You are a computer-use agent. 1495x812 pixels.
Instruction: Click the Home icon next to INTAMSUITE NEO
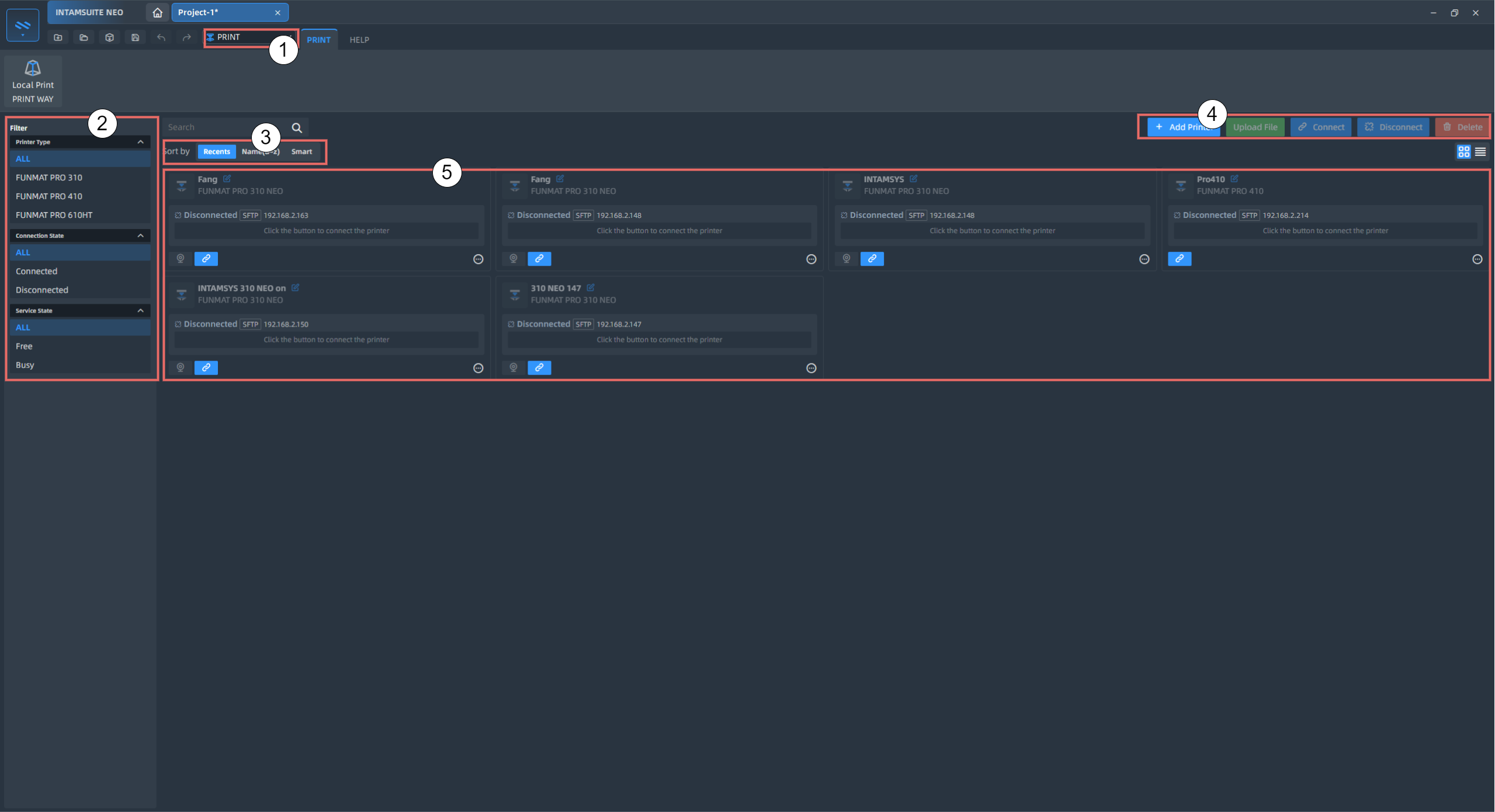157,12
